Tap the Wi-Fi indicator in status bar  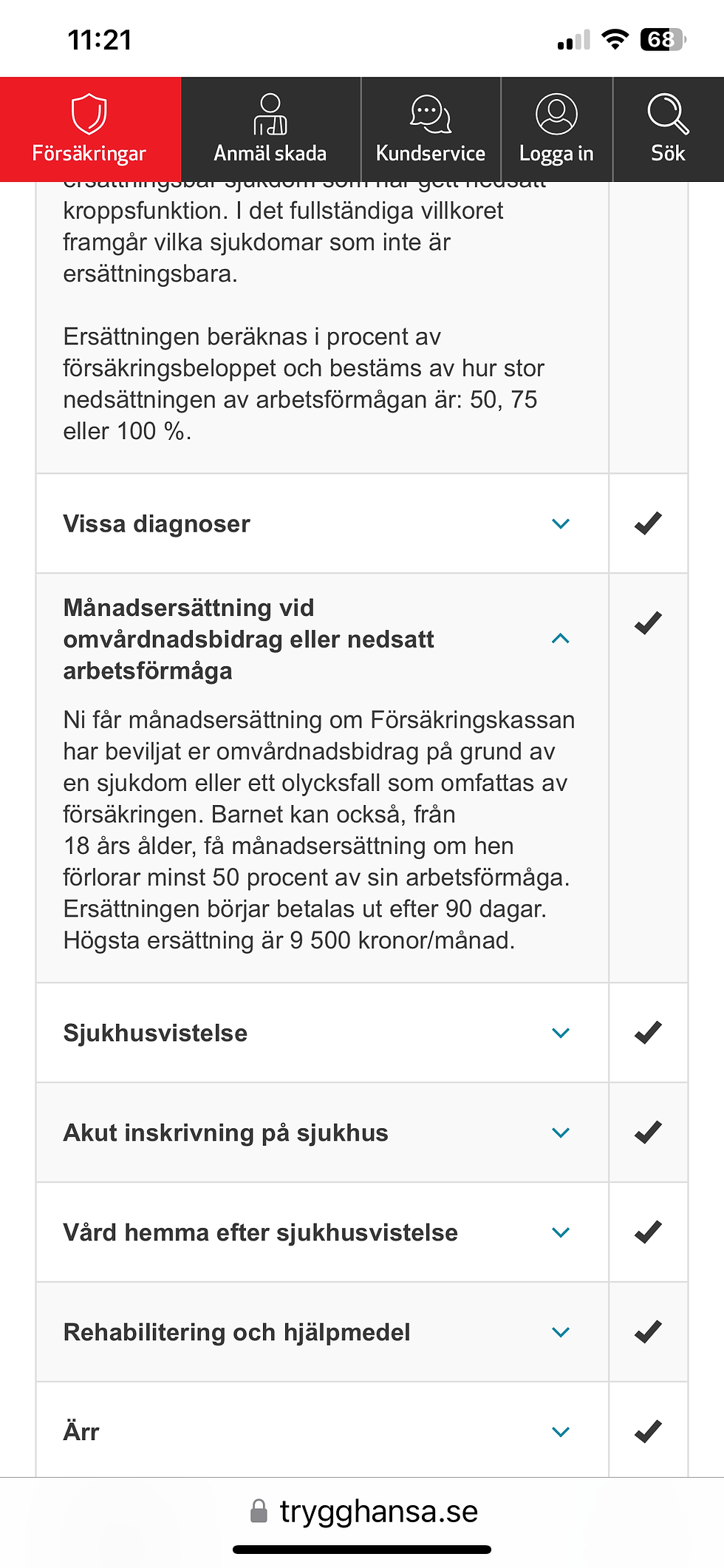click(615, 39)
